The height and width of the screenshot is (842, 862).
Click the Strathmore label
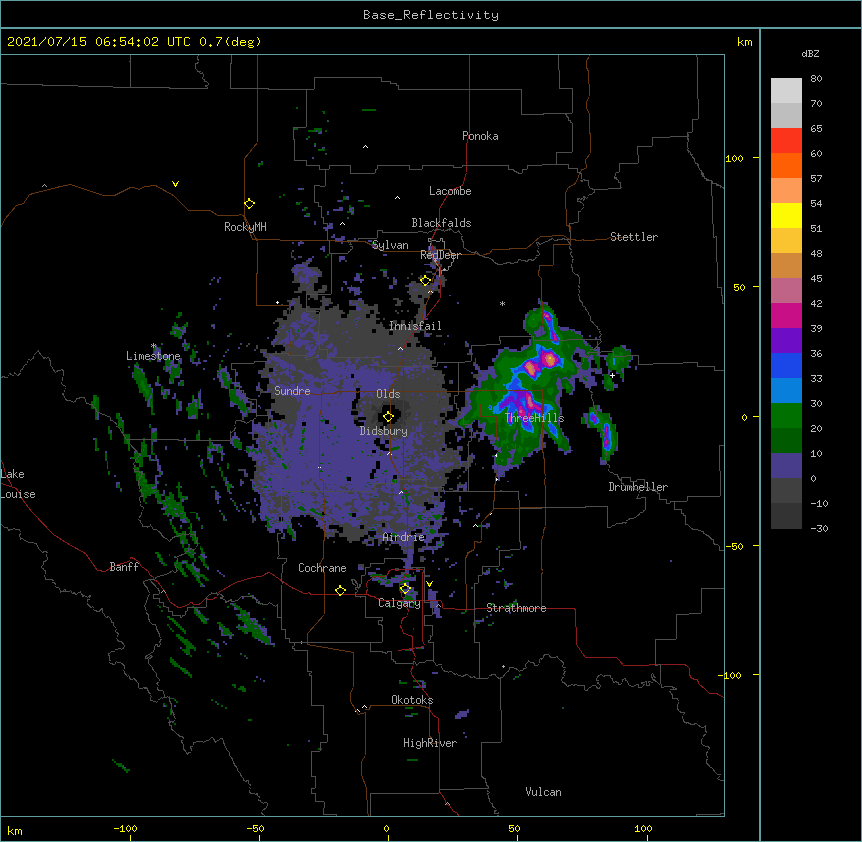(516, 608)
